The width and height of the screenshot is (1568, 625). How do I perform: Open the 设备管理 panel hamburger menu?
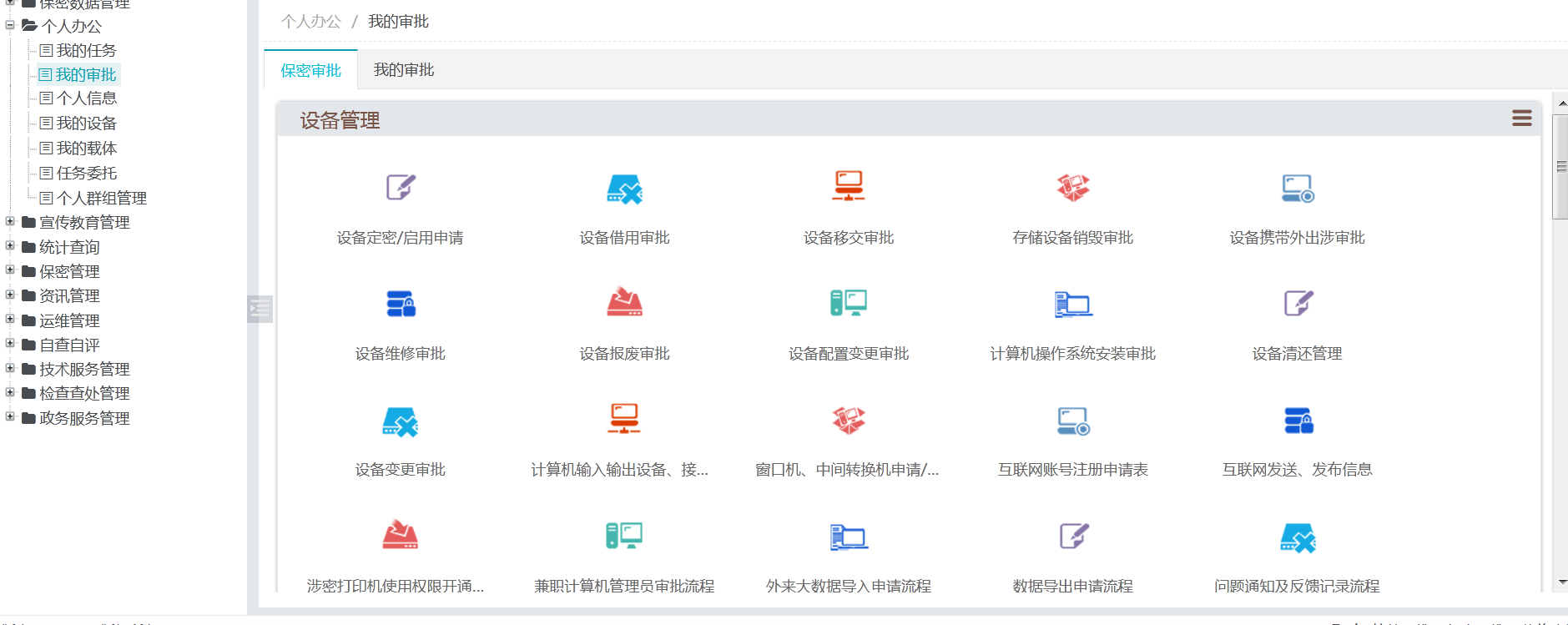point(1521,118)
